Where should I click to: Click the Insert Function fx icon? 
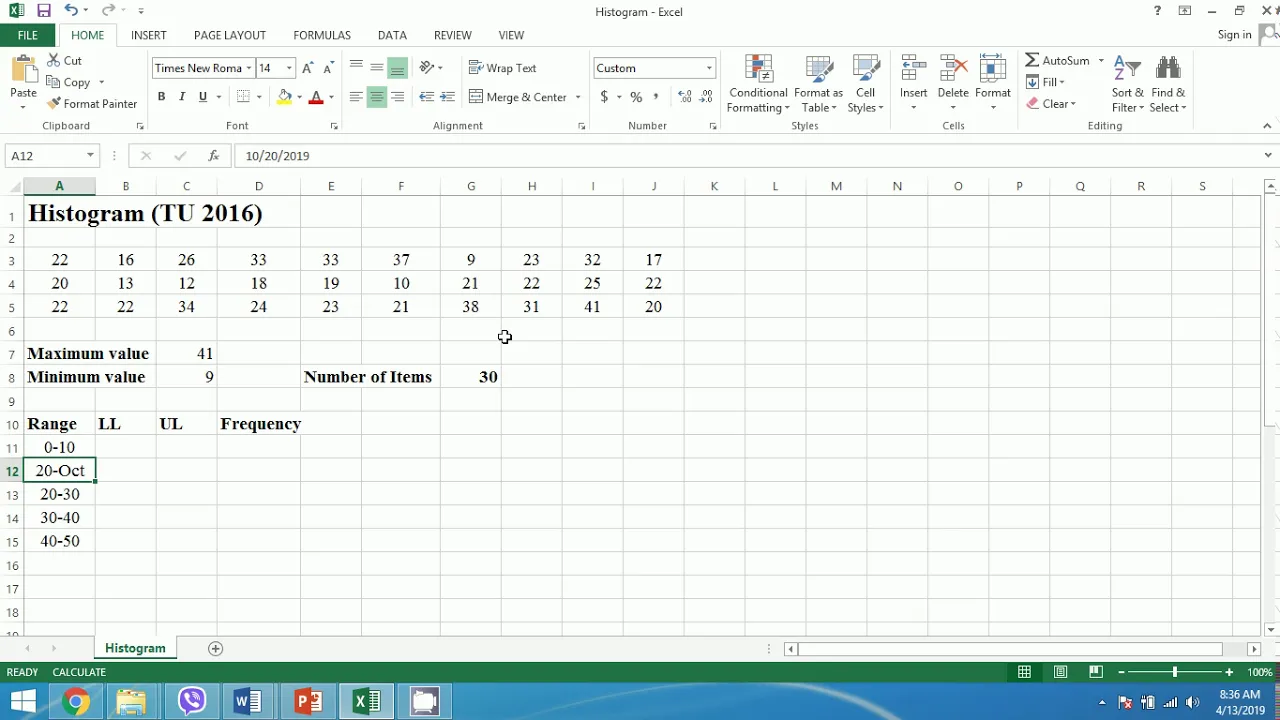213,156
